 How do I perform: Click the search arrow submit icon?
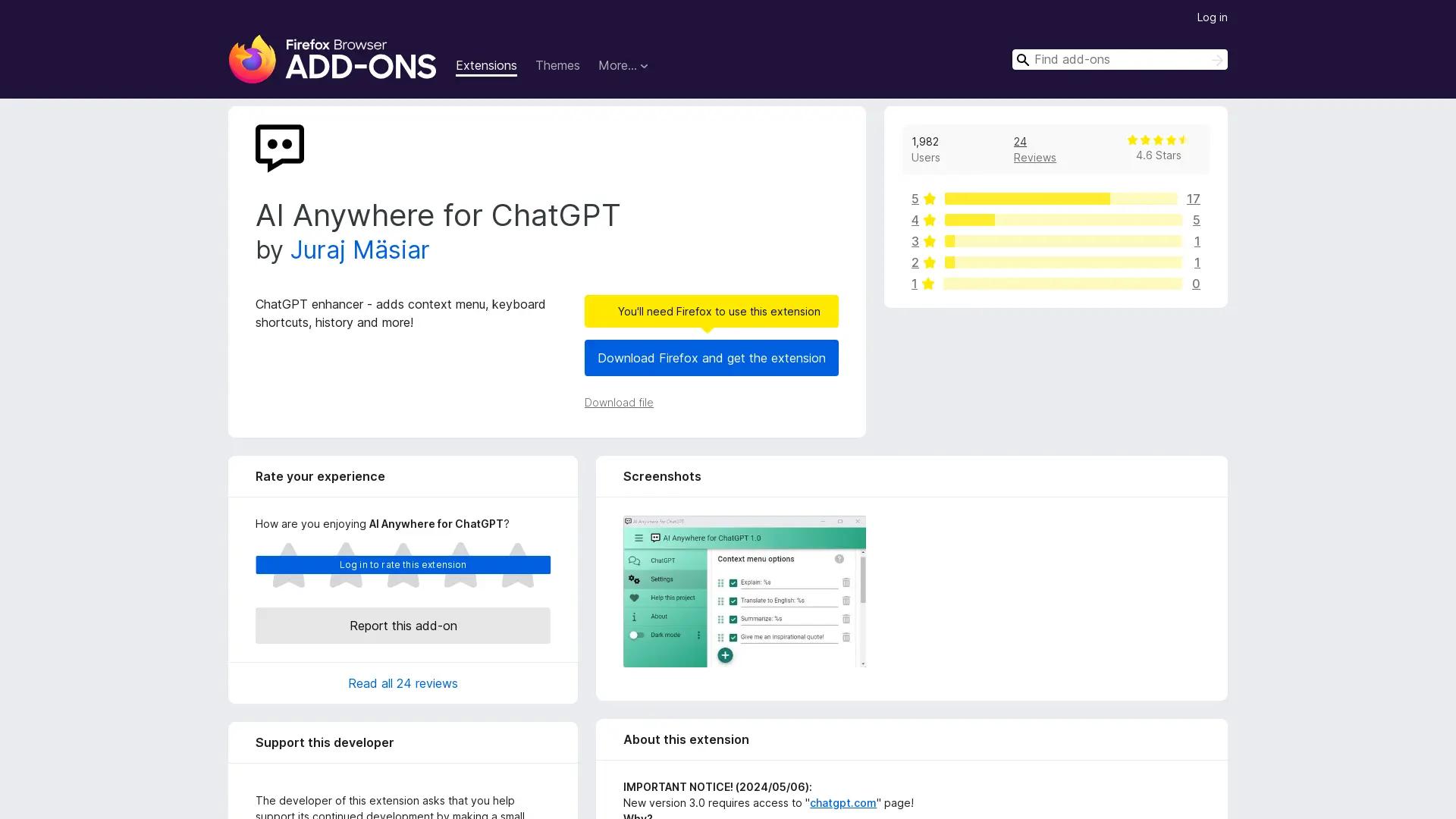(1216, 60)
